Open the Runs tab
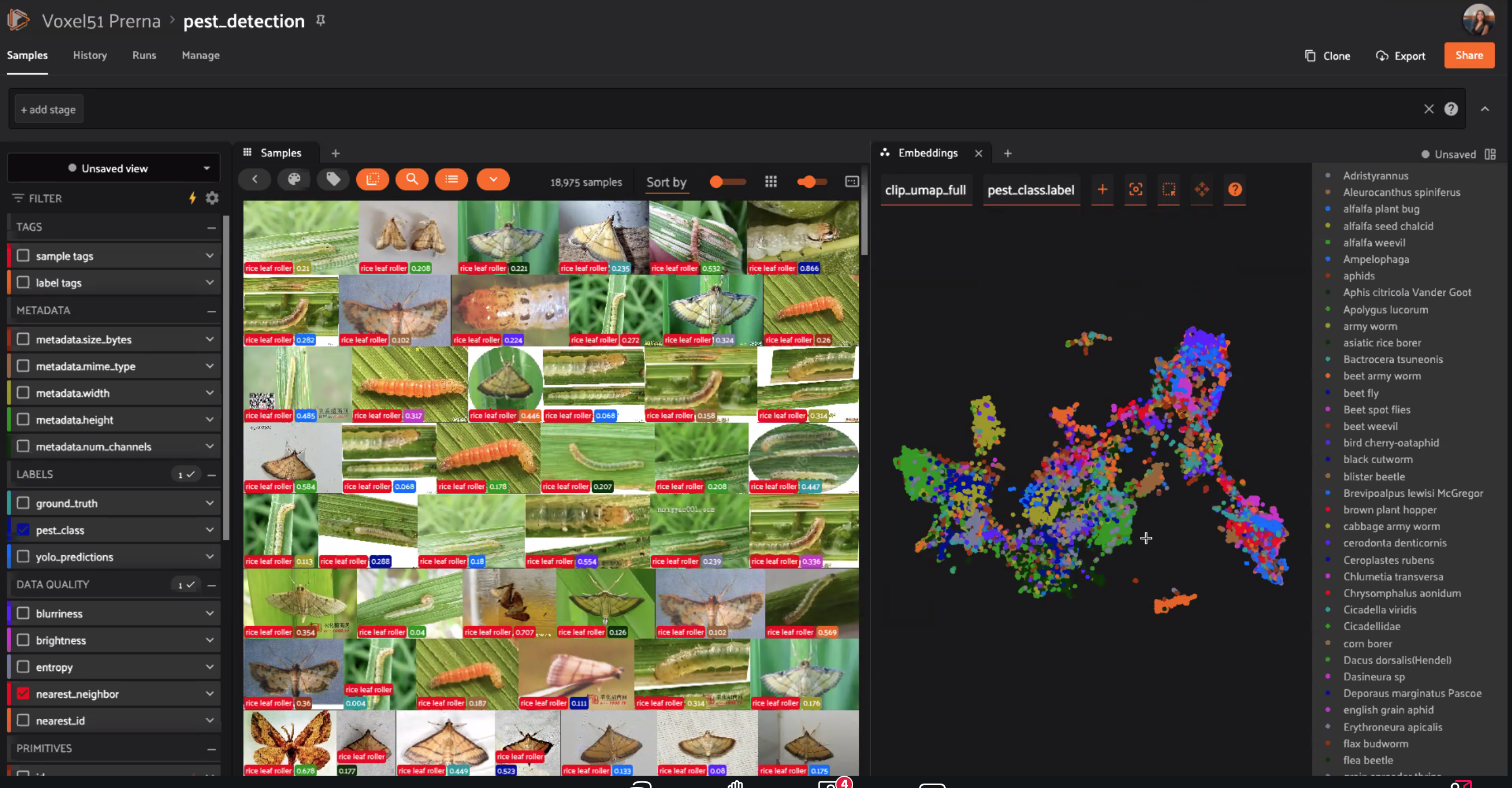The image size is (1512, 788). [144, 55]
